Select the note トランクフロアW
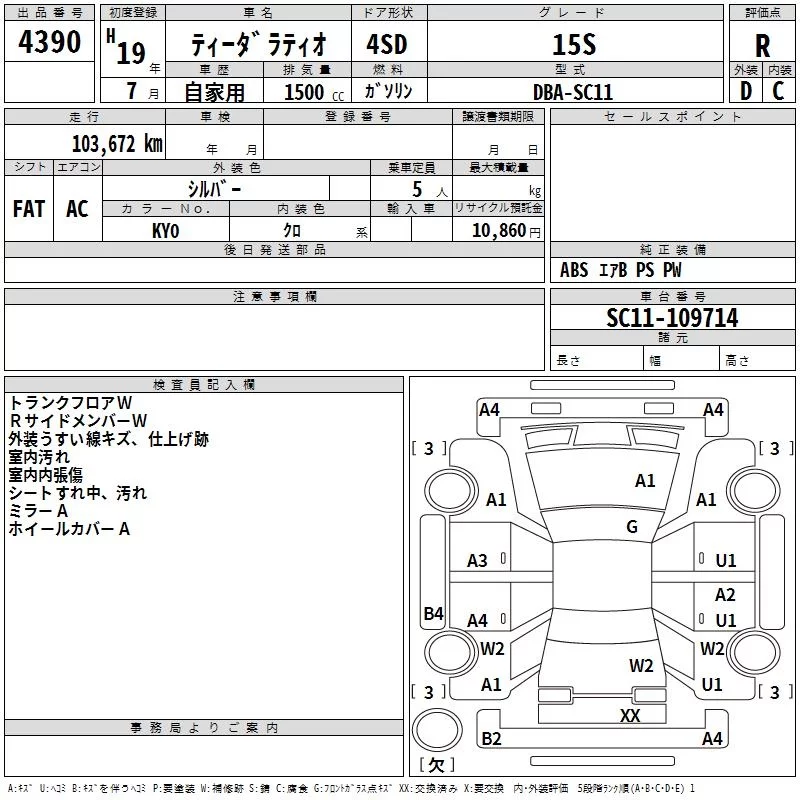The image size is (800, 800). (70, 403)
